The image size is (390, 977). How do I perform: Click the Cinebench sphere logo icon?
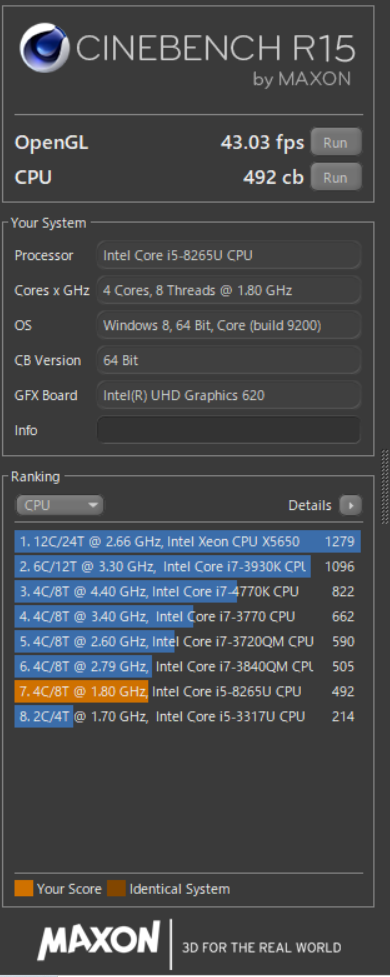coord(44,49)
